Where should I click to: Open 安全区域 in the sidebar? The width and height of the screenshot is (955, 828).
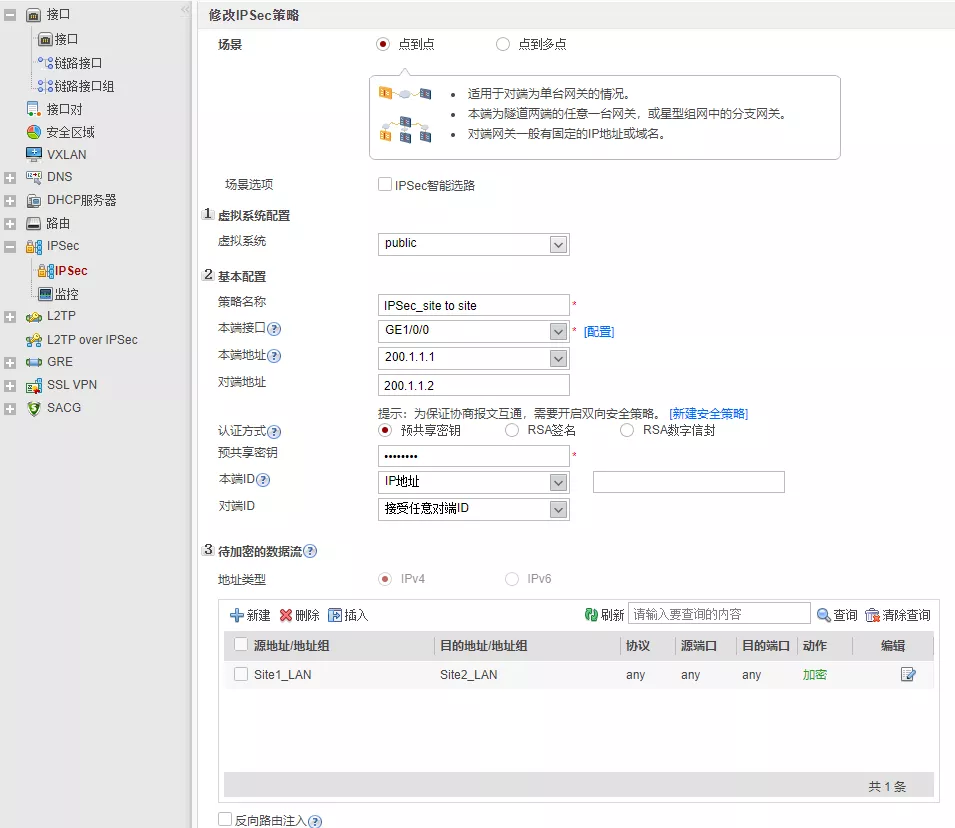click(x=70, y=132)
